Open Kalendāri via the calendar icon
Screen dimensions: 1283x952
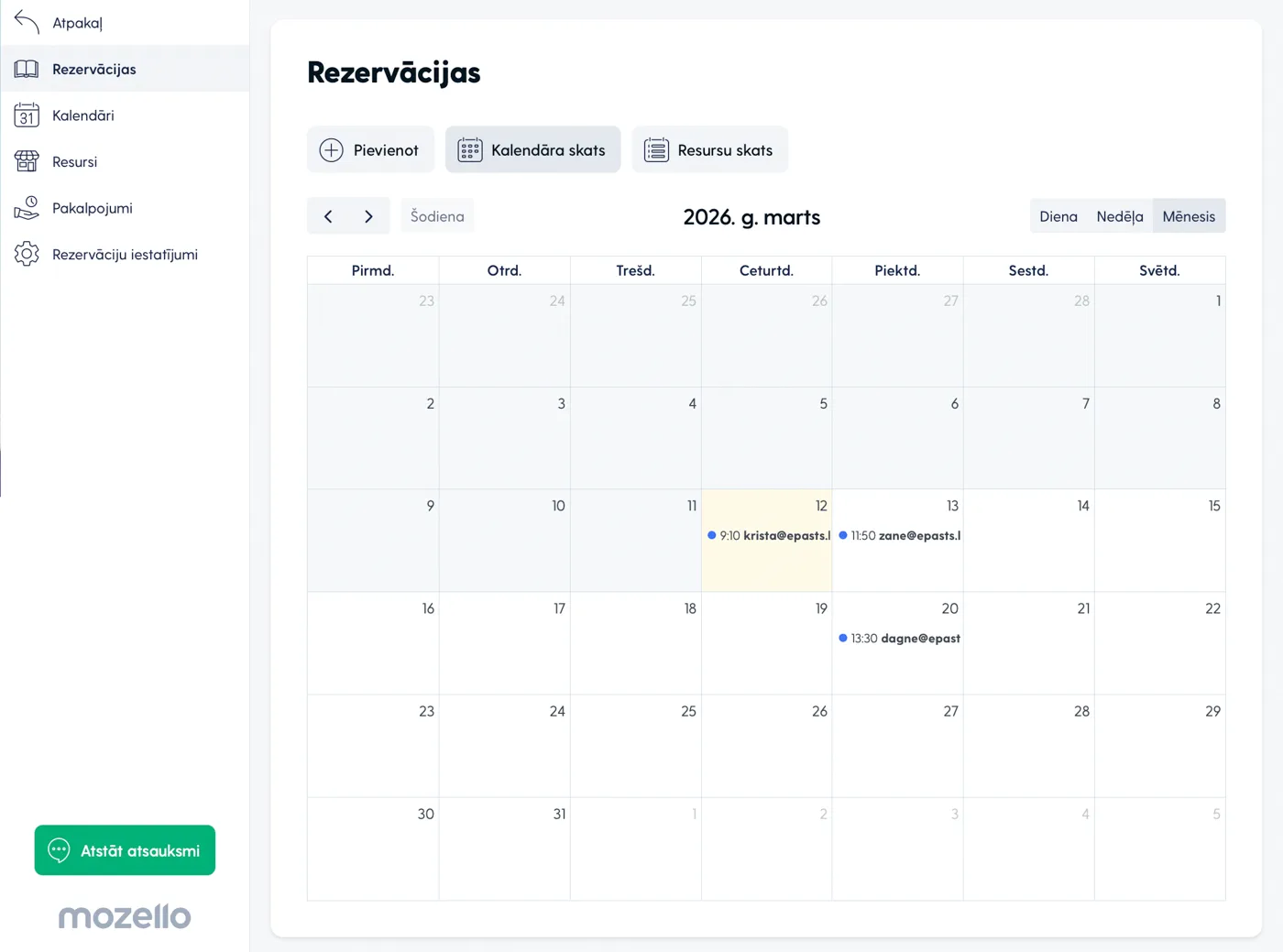click(x=27, y=115)
